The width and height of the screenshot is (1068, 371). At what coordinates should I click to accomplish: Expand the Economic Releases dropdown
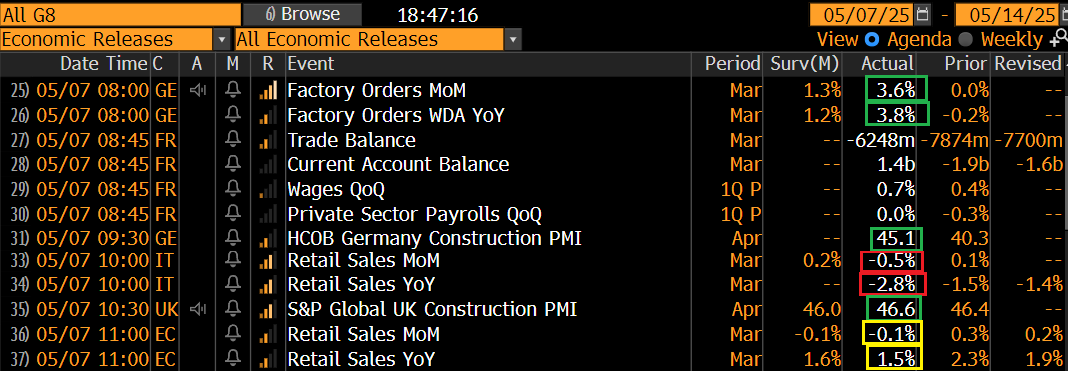click(x=222, y=39)
